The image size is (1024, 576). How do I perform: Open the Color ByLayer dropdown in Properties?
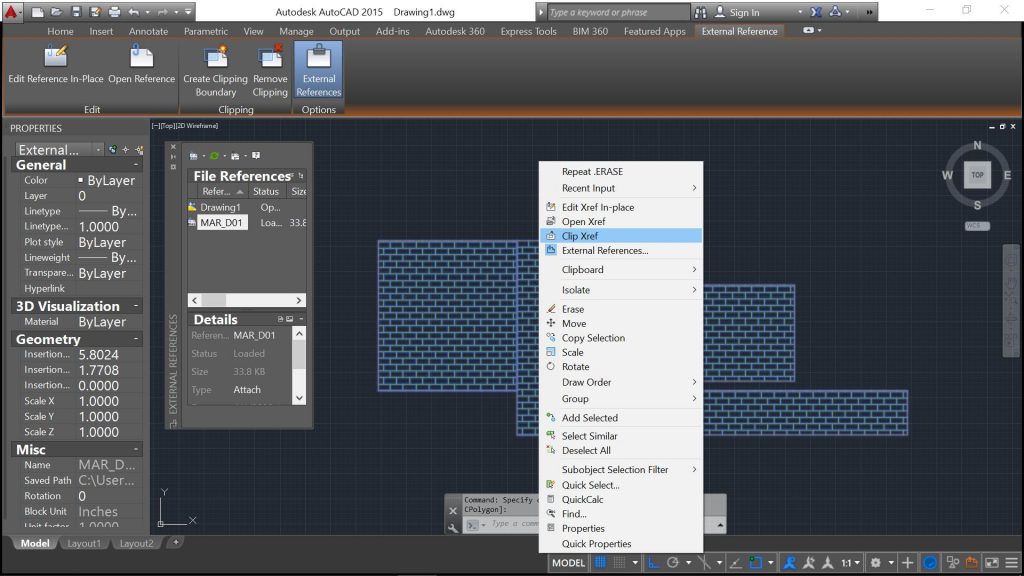point(110,180)
